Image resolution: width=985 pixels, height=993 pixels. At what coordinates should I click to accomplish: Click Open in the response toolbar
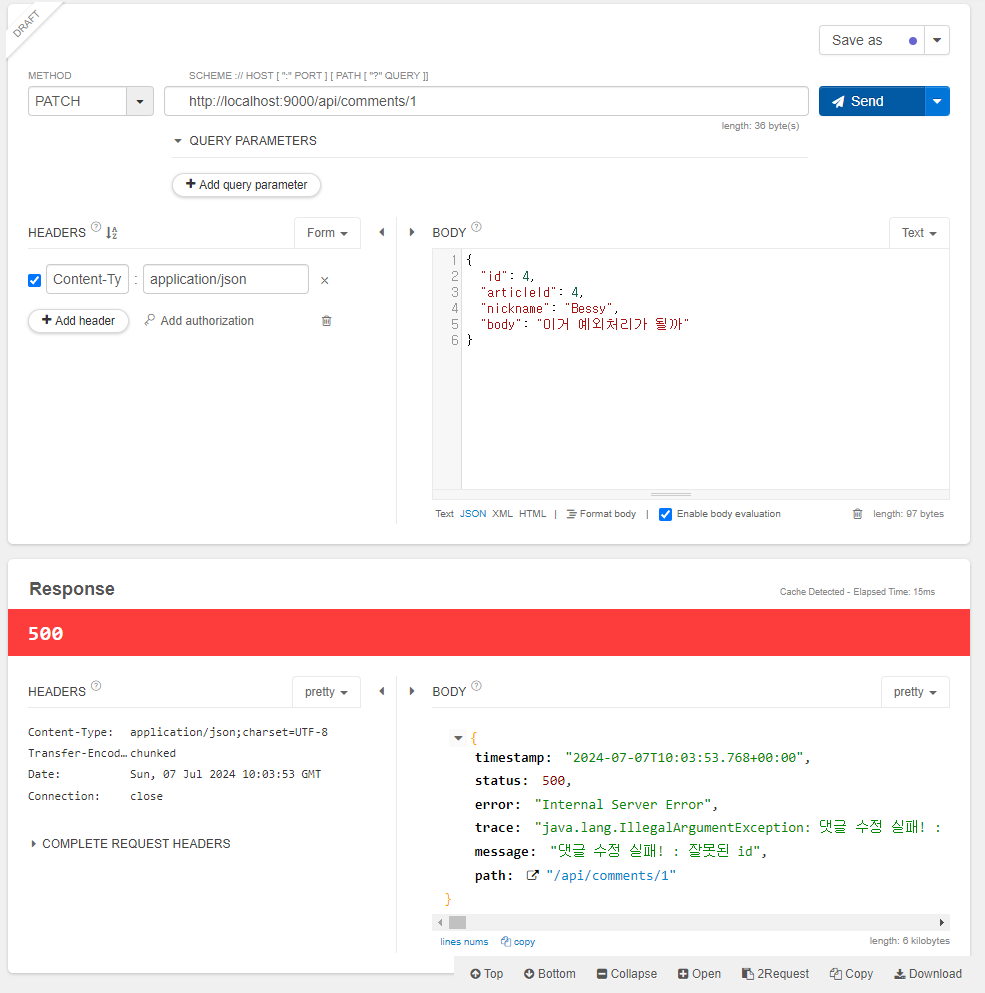pos(699,974)
